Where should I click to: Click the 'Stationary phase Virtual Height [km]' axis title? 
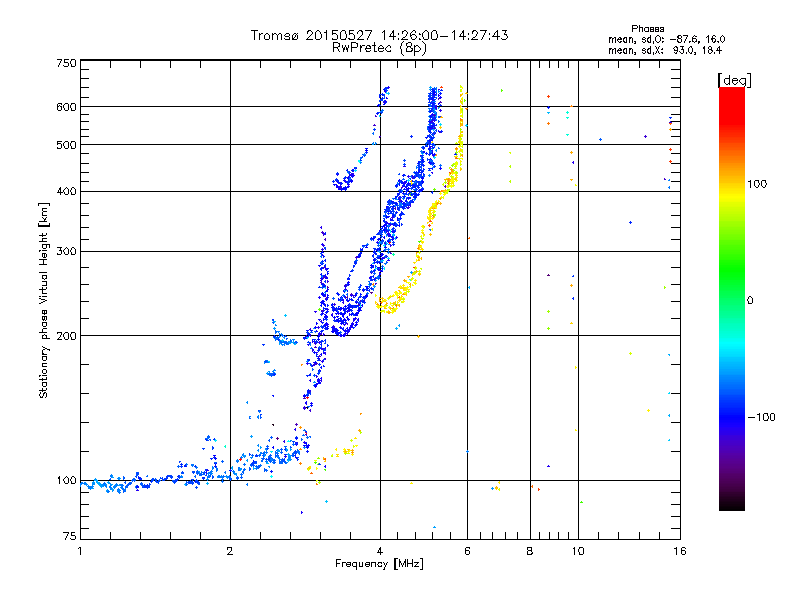coord(44,301)
